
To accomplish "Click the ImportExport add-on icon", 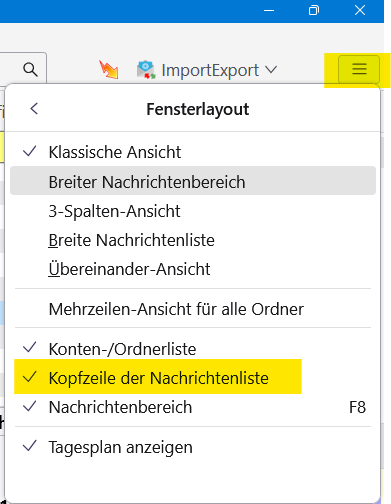I will pyautogui.click(x=146, y=70).
